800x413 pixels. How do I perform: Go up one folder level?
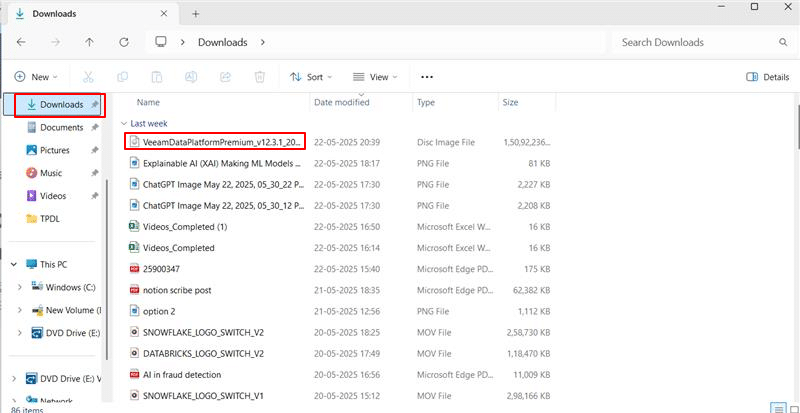click(89, 42)
